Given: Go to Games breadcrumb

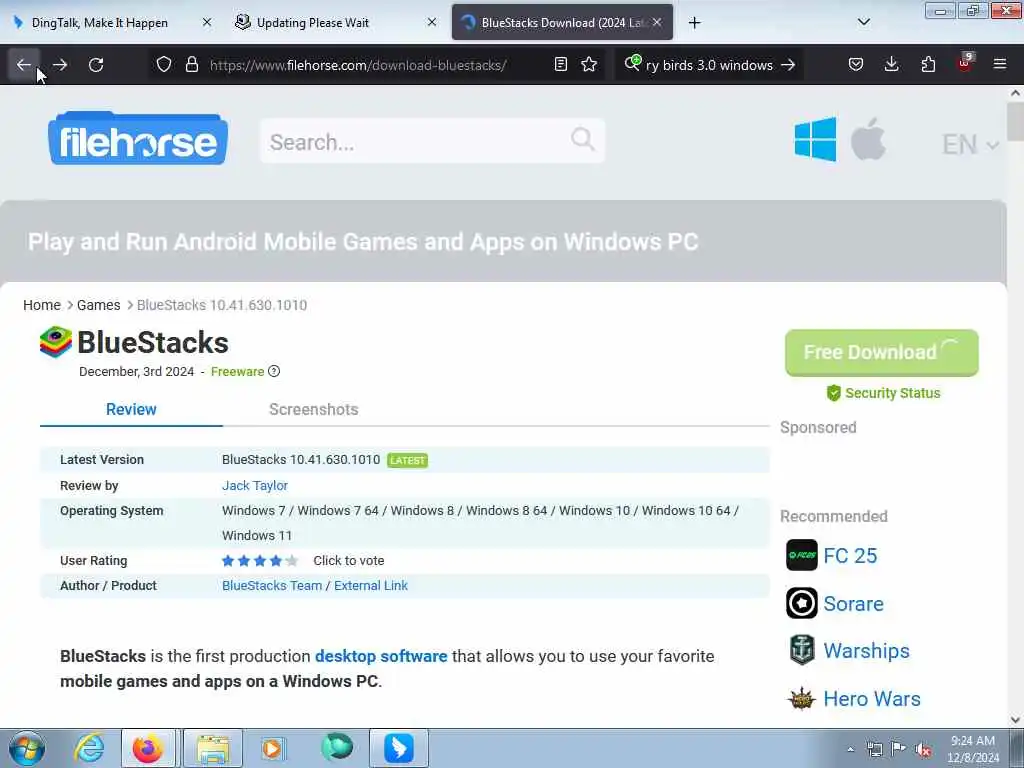Looking at the screenshot, I should (x=99, y=305).
